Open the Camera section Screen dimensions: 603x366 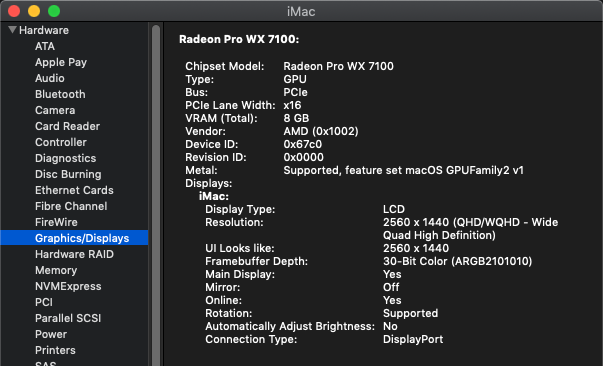click(x=55, y=110)
